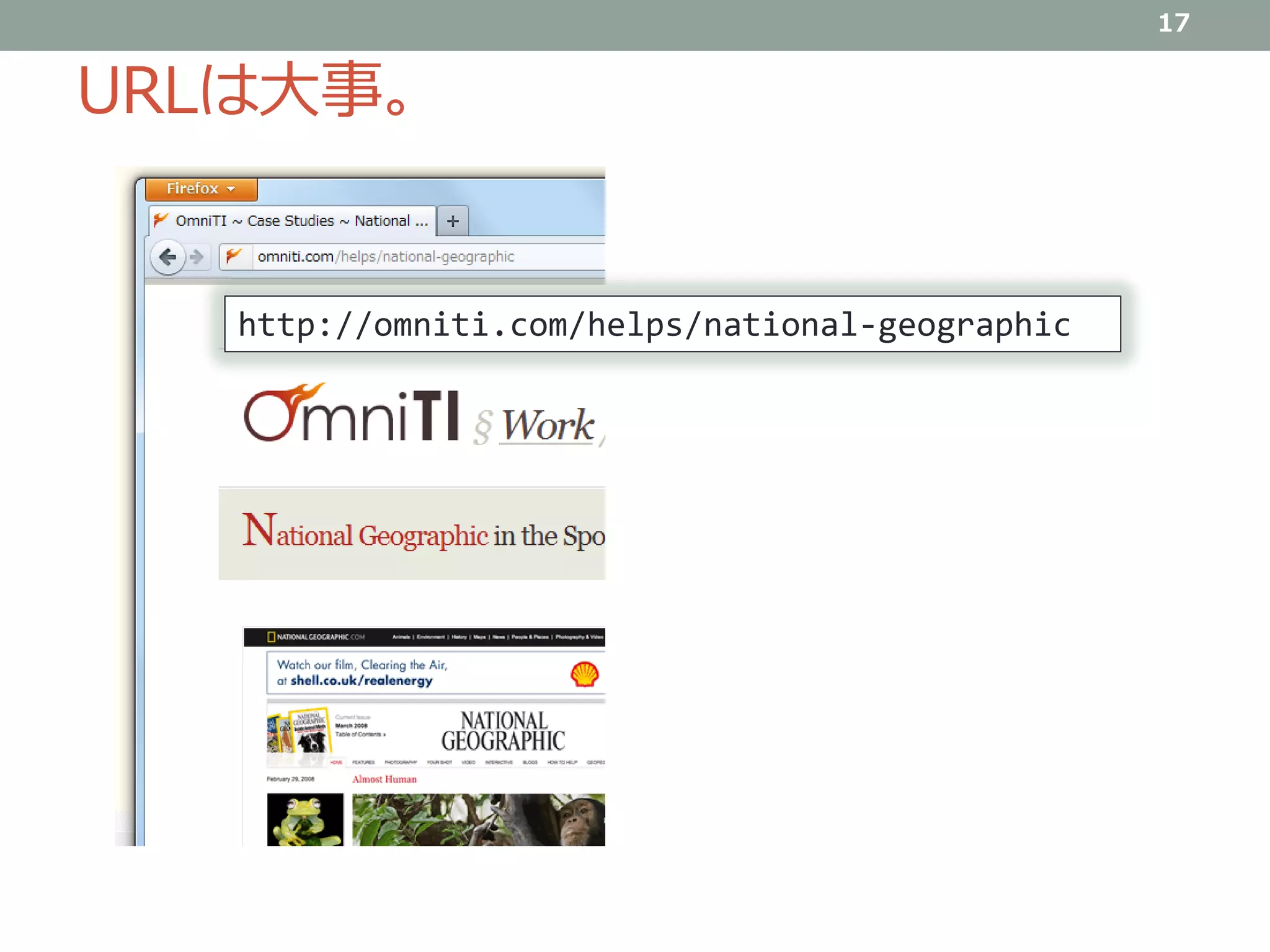The width and height of the screenshot is (1270, 952).
Task: Open a new tab with plus button
Action: 453,221
